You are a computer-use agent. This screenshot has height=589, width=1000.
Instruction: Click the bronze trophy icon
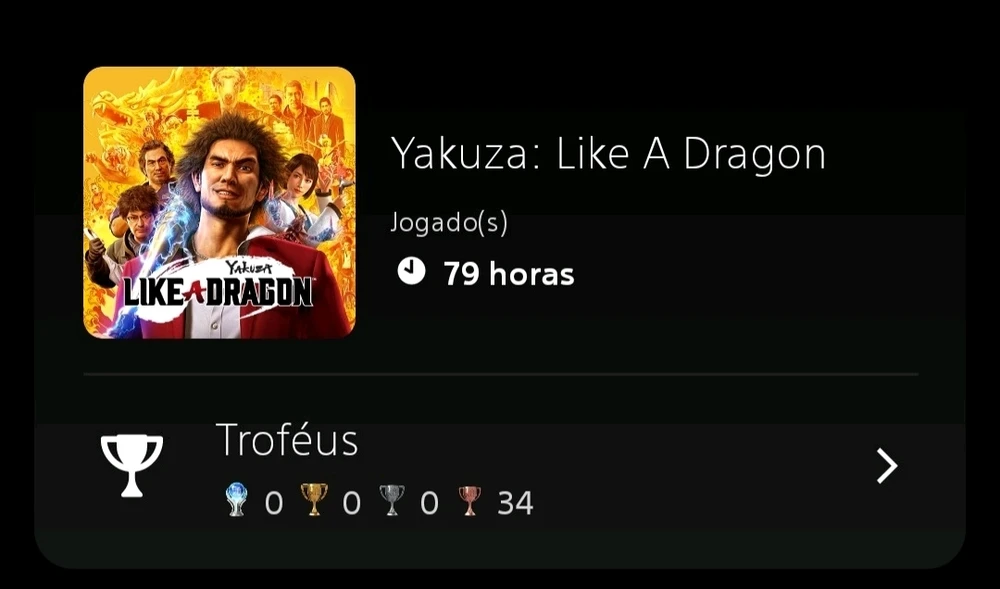pos(469,500)
